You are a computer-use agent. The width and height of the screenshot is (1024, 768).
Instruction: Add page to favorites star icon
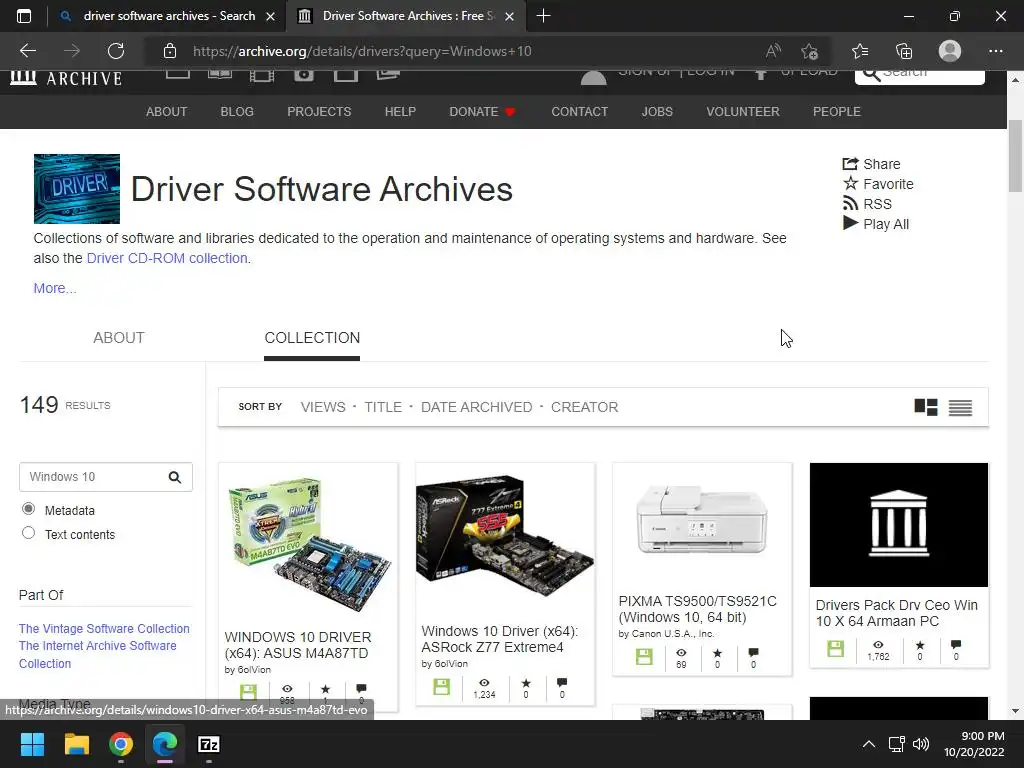tap(810, 51)
